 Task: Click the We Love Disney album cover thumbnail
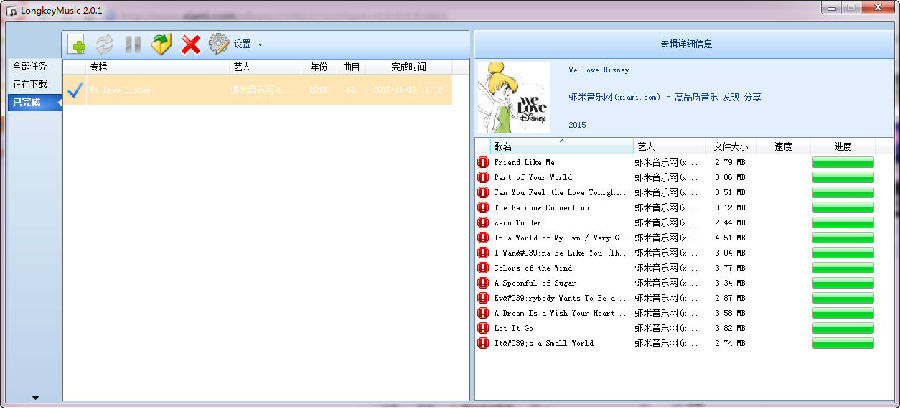tap(514, 98)
